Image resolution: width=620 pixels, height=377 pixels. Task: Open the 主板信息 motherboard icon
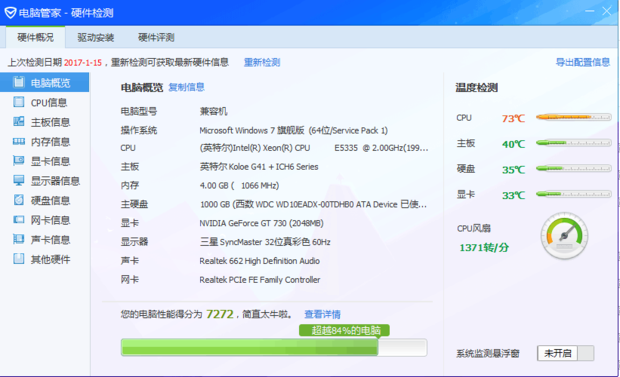(19, 121)
